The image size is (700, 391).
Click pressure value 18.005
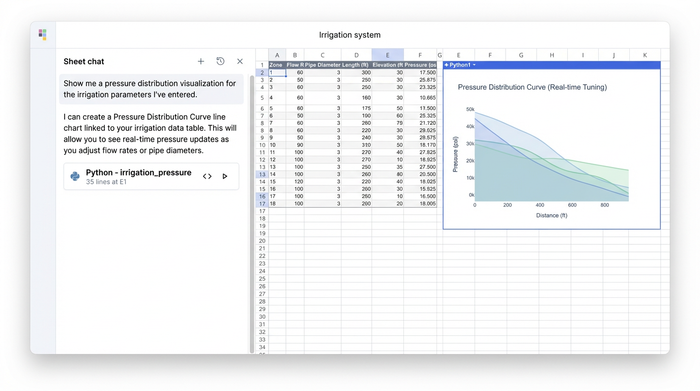(420, 204)
